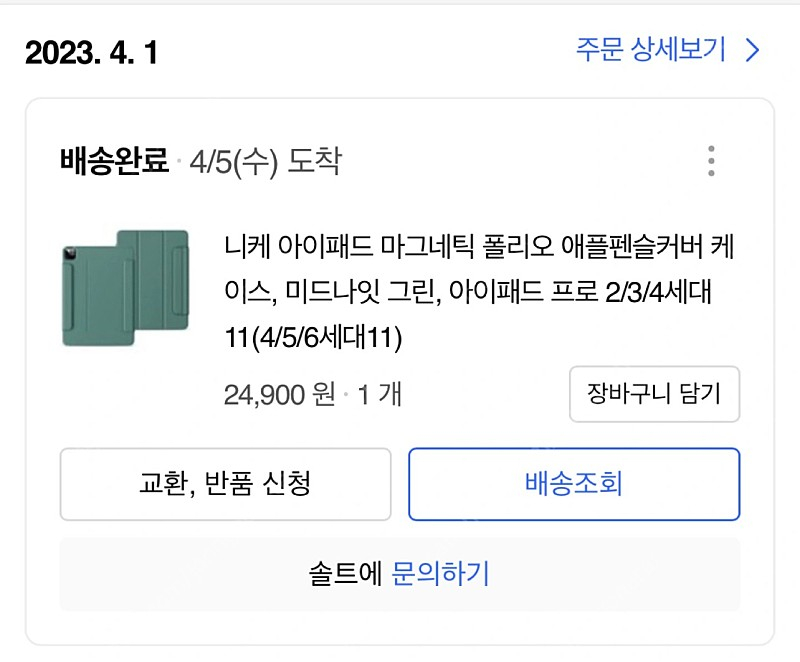Open overflow menu beside 배송완료 status
Screen dimensions: 800x662
712,160
